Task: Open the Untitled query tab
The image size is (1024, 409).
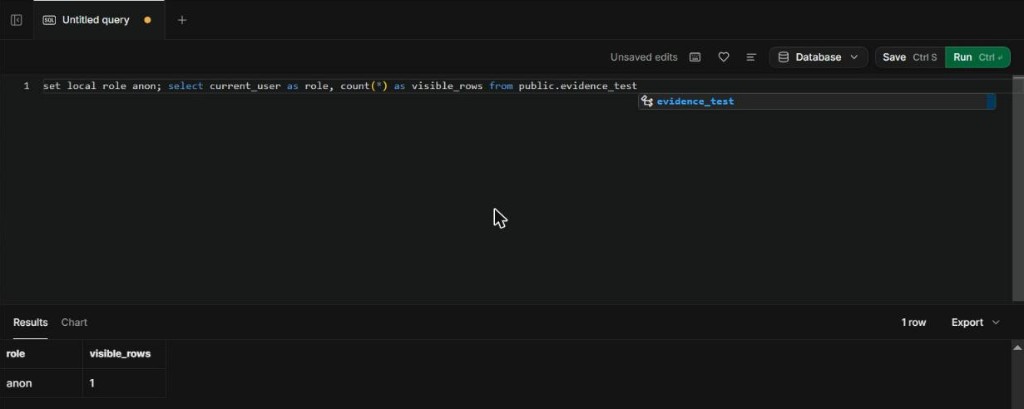Action: (x=99, y=20)
